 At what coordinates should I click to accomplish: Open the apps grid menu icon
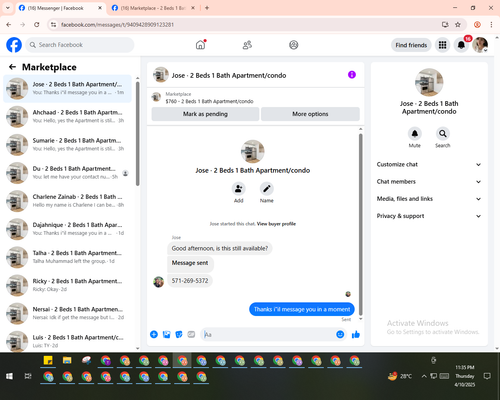coord(442,45)
